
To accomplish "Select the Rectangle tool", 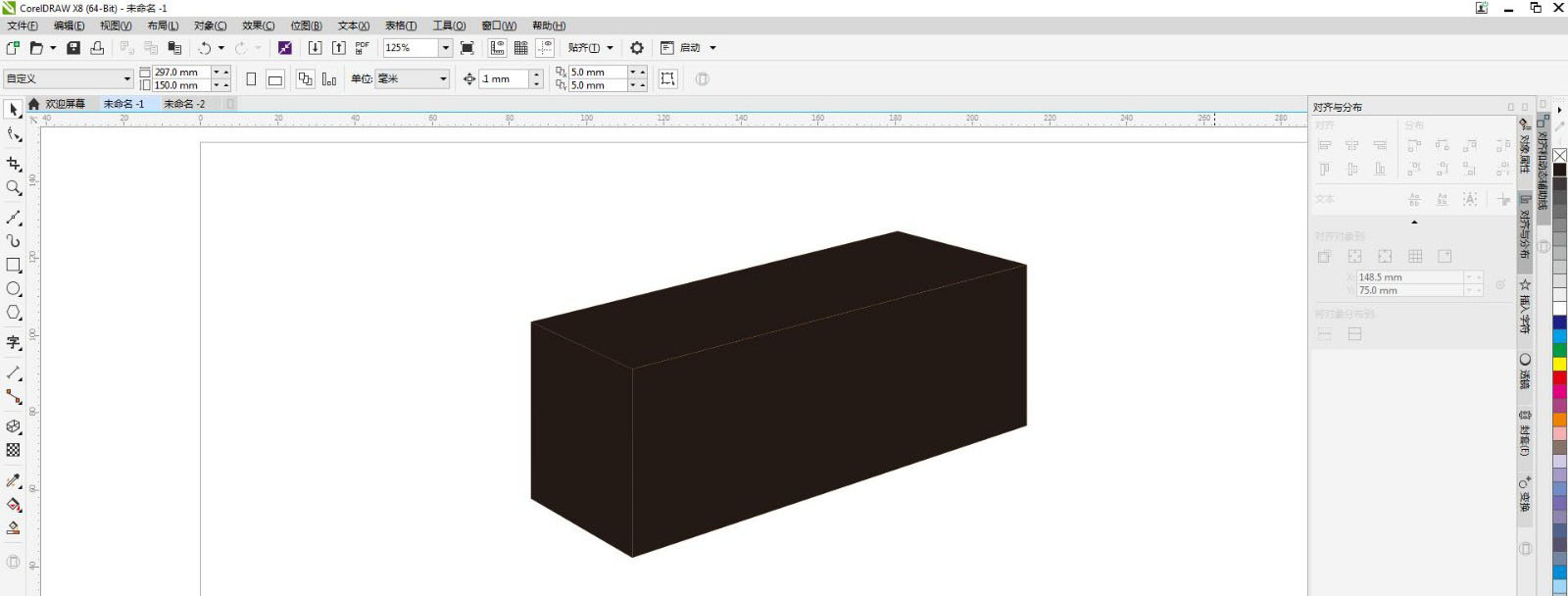I will 13,265.
